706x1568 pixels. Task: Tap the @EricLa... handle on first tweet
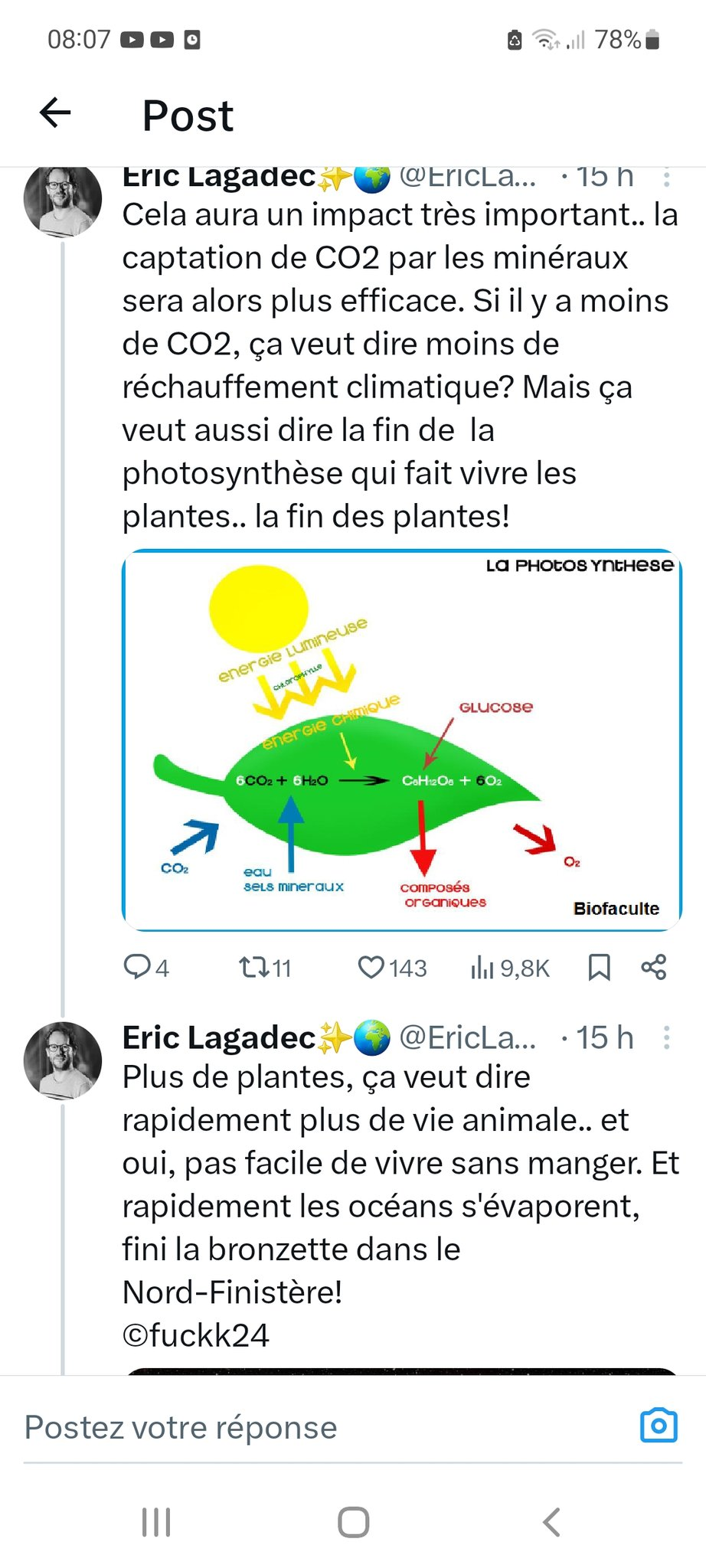pyautogui.click(x=467, y=178)
